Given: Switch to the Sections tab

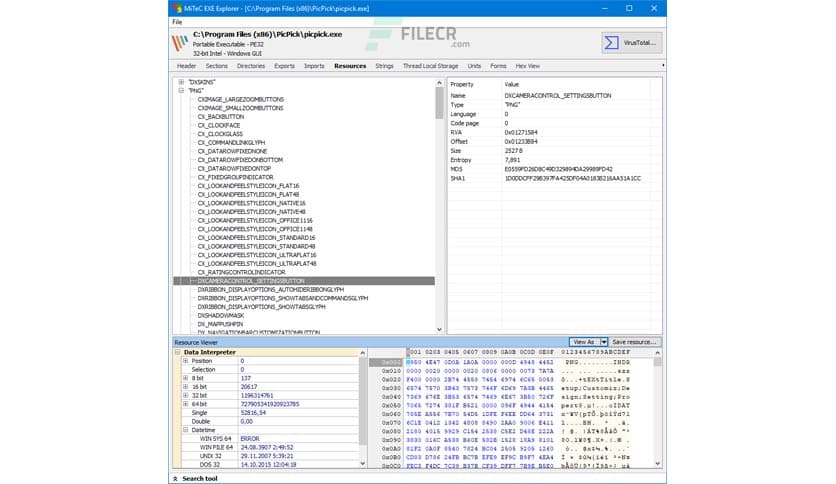Looking at the screenshot, I should tap(216, 66).
